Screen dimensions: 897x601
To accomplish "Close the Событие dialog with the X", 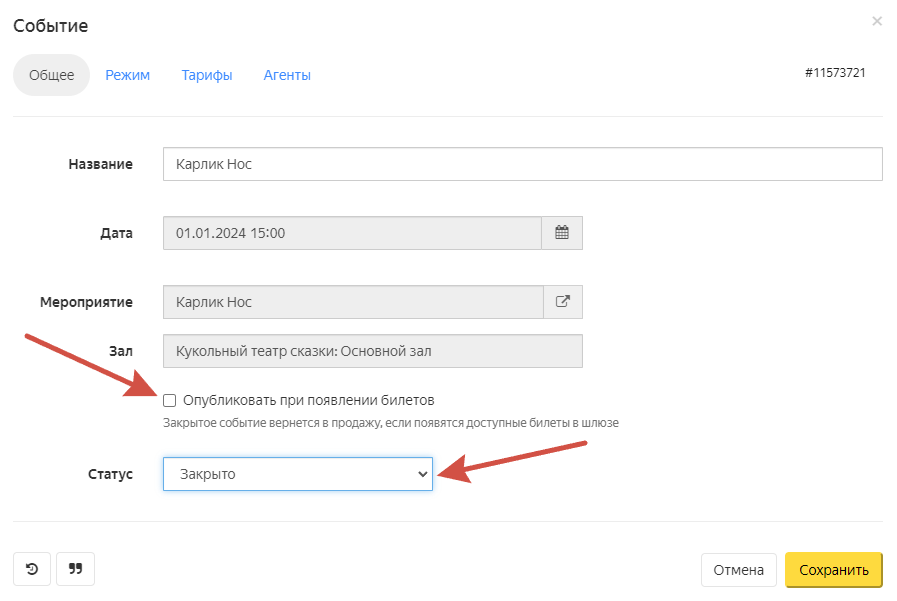I will [x=877, y=21].
